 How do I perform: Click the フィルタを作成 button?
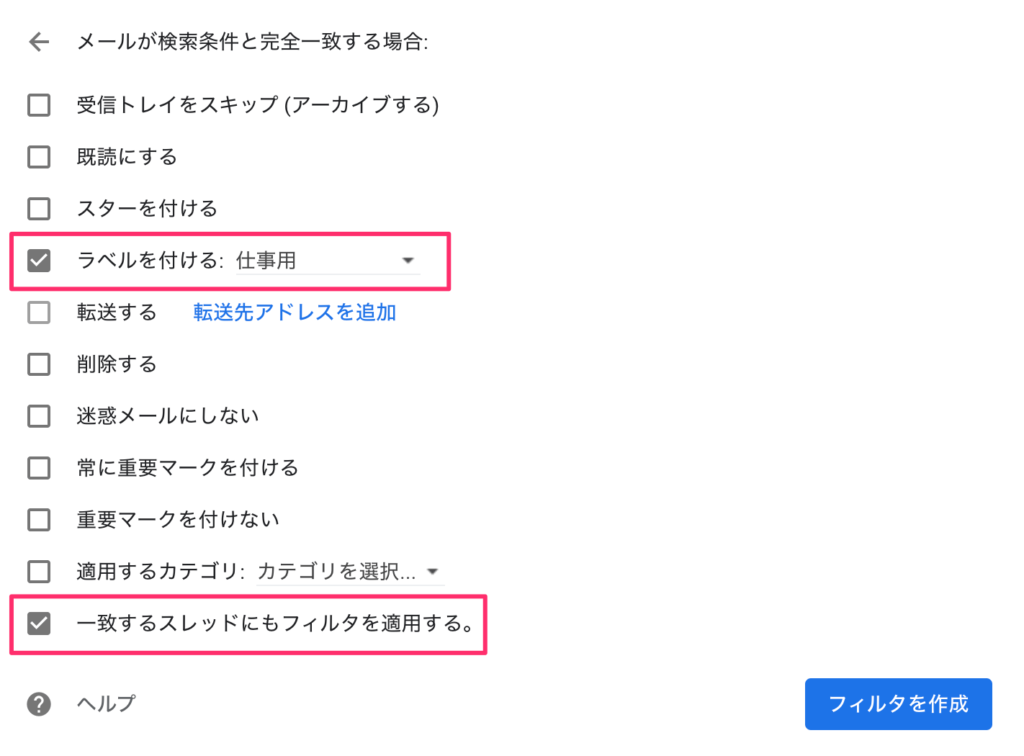(897, 703)
